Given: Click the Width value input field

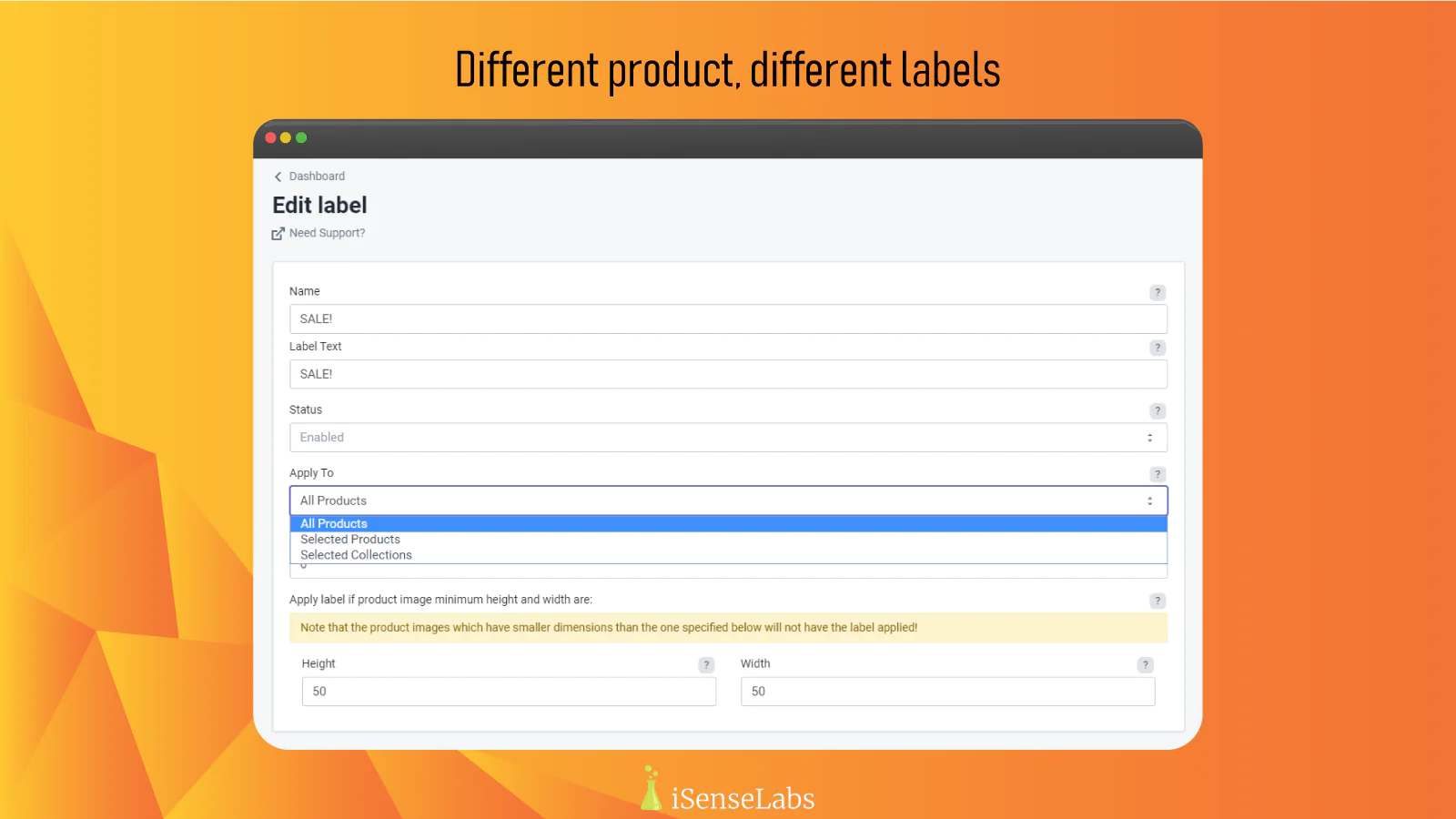Looking at the screenshot, I should coord(947,692).
